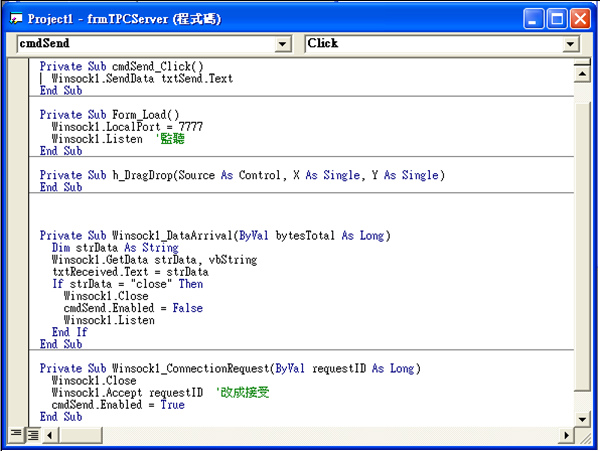Click the 'Winsock1_ConnectionRequest' declaration line
The width and height of the screenshot is (600, 451).
(230, 368)
